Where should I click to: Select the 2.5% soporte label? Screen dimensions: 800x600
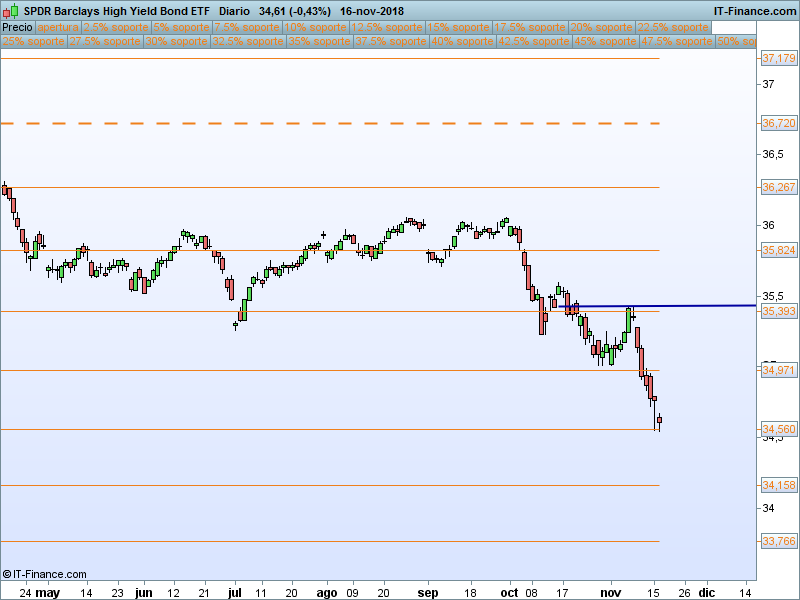[x=116, y=28]
